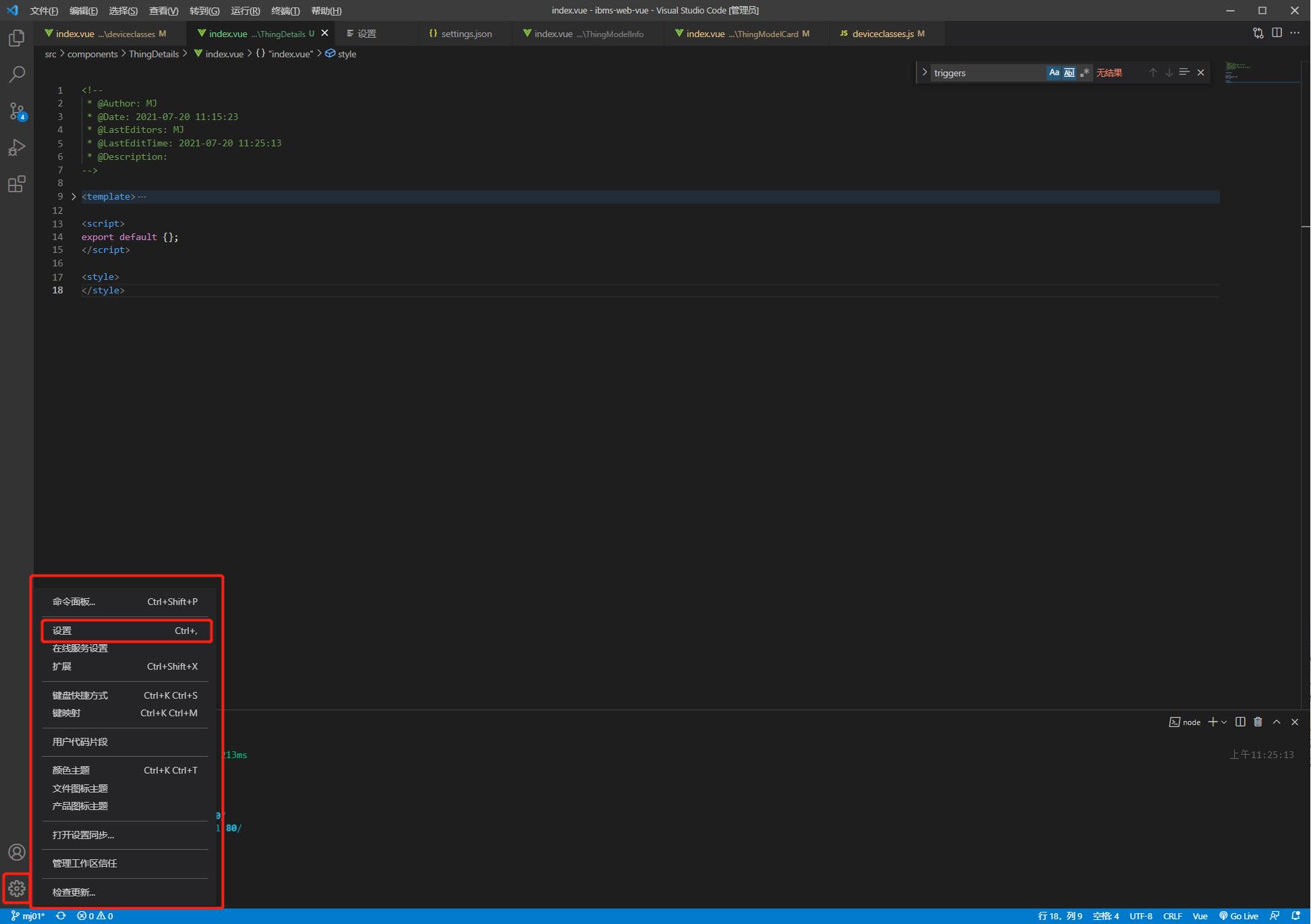Click synchronize changes icon in status bar

click(x=61, y=916)
